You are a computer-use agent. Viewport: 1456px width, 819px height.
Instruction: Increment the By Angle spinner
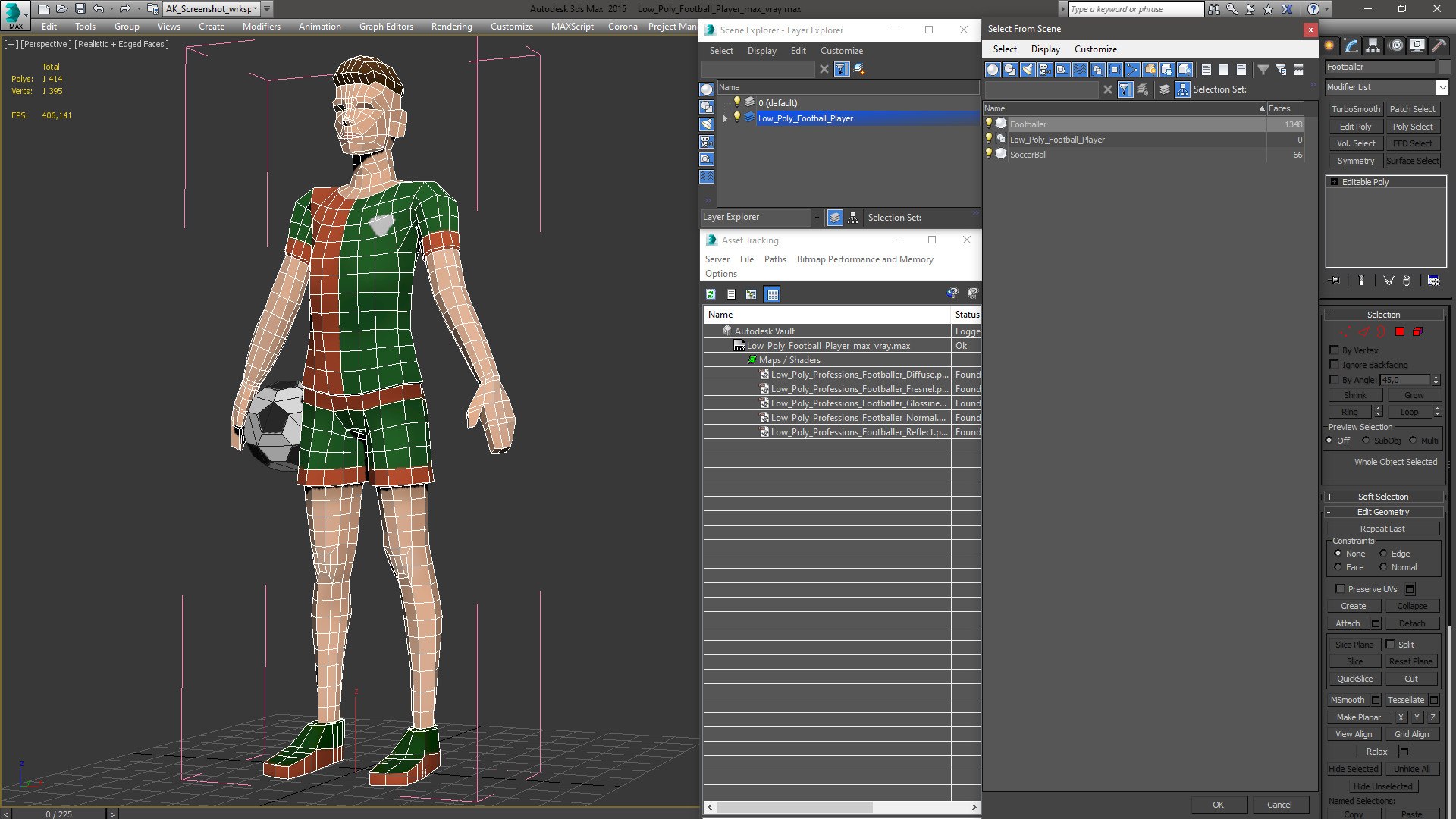tap(1436, 377)
